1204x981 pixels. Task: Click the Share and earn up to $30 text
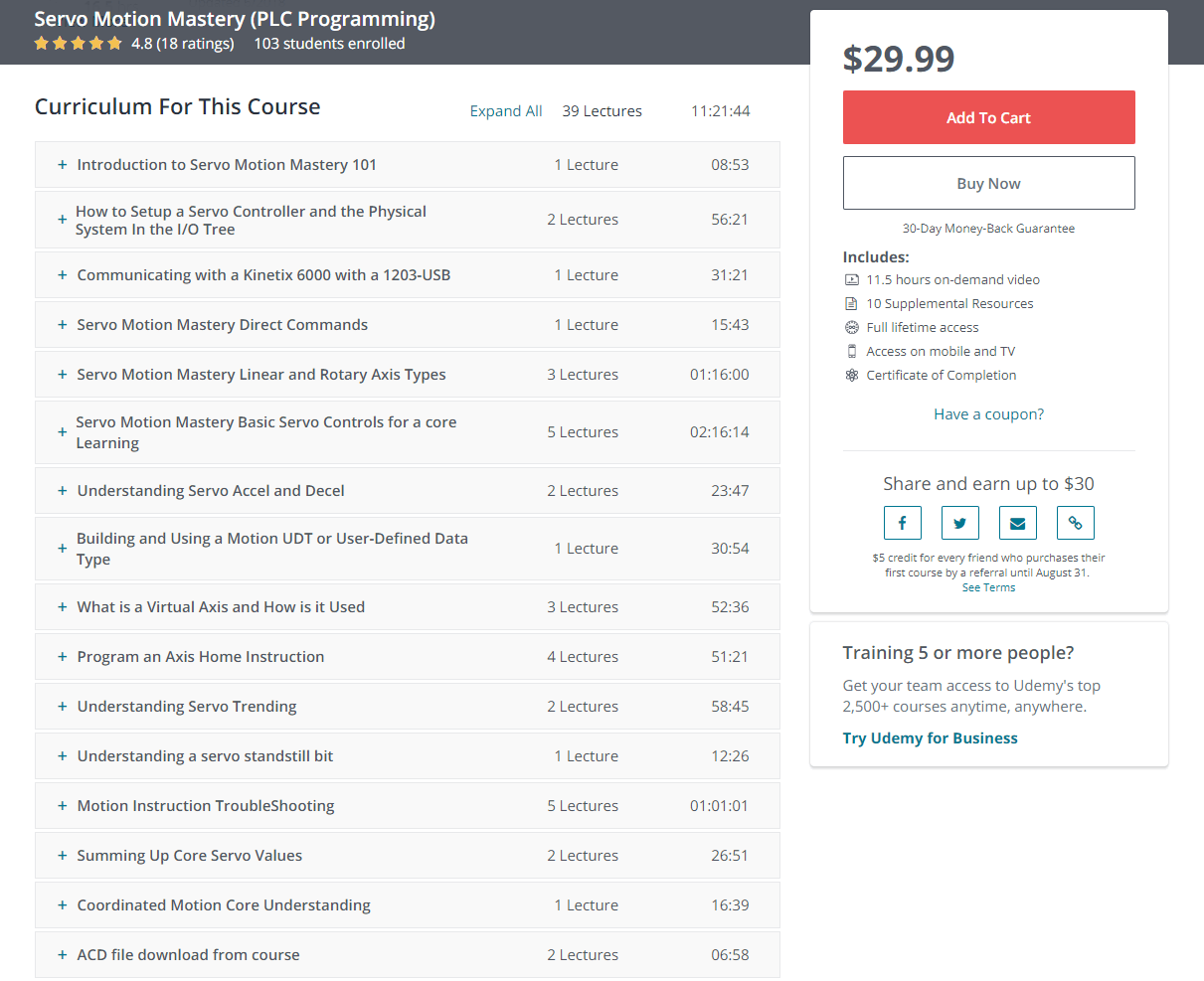(x=988, y=484)
